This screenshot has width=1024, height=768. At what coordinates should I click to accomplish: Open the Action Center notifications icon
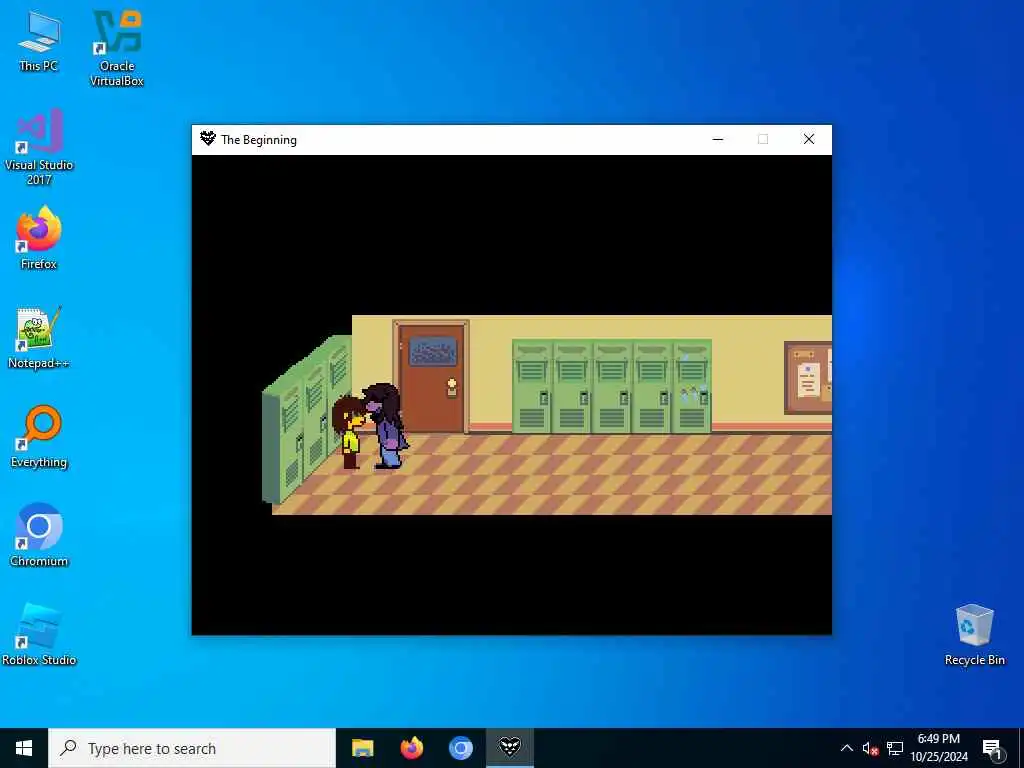tap(992, 748)
